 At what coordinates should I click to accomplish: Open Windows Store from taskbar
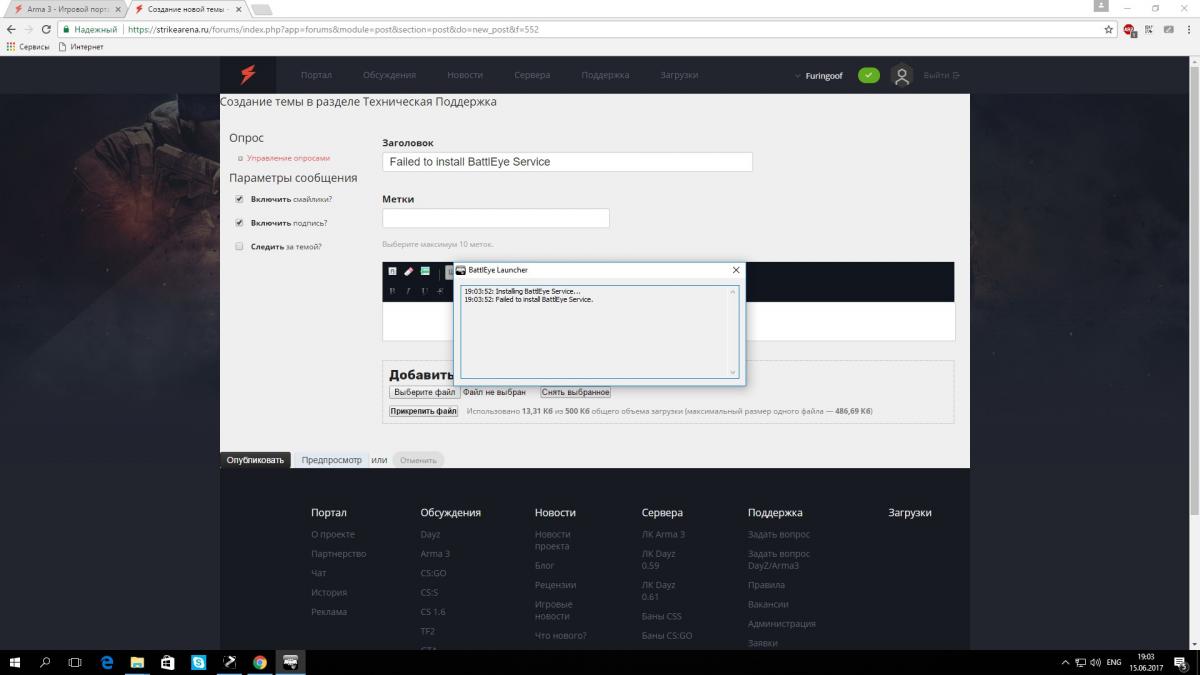pyautogui.click(x=168, y=662)
